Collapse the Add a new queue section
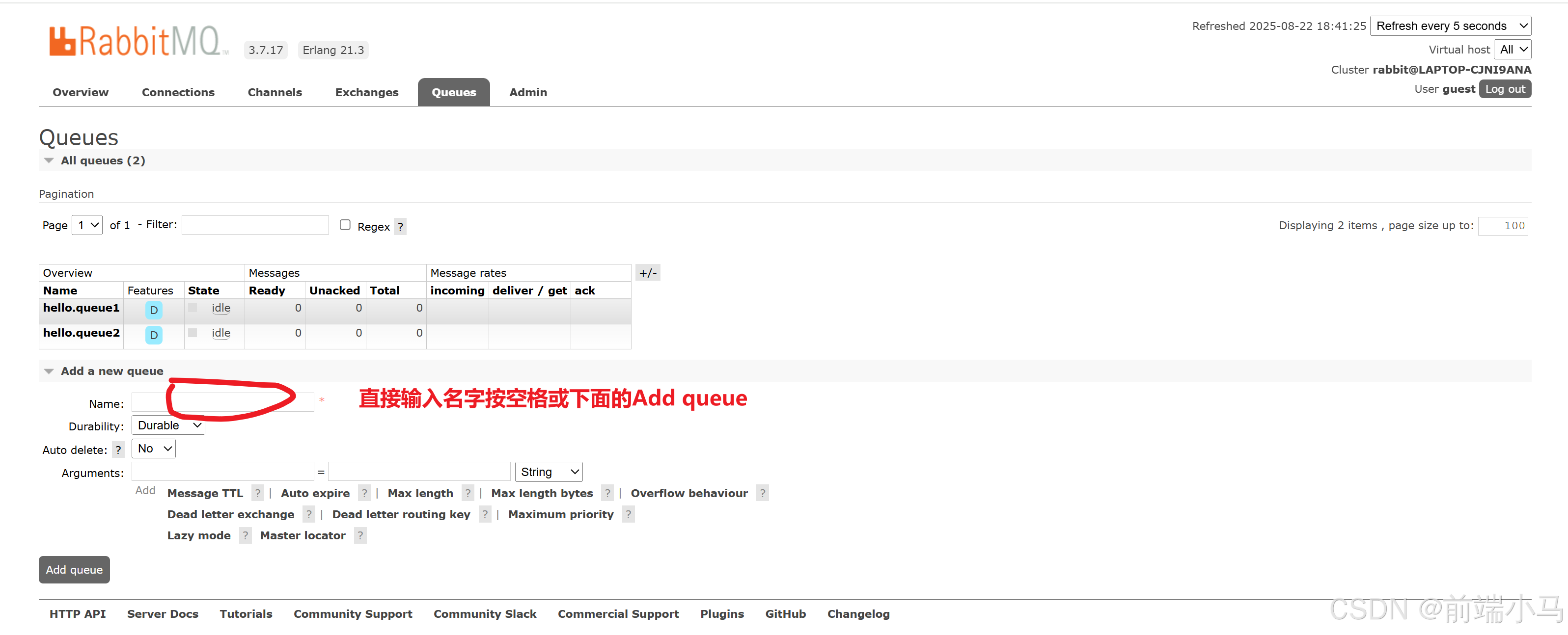Viewport: 1568px width, 635px height. click(x=49, y=371)
